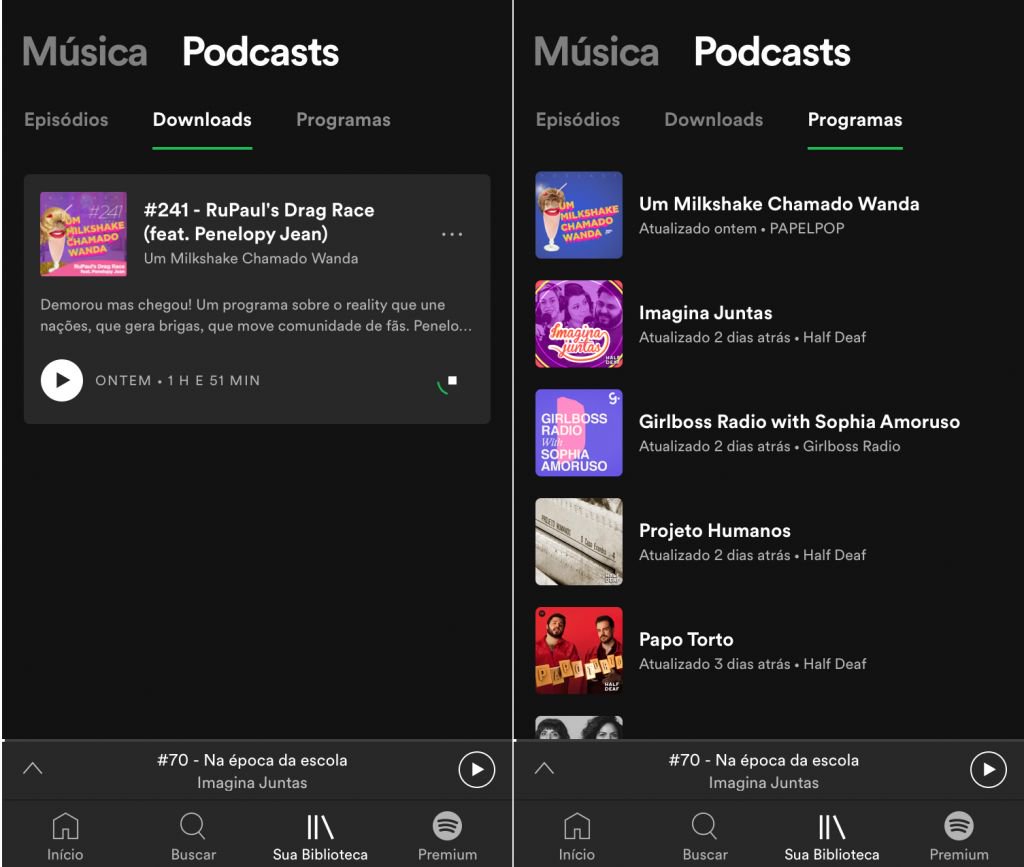Select Downloads tab in the left screen
The height and width of the screenshot is (867, 1024).
click(x=202, y=119)
